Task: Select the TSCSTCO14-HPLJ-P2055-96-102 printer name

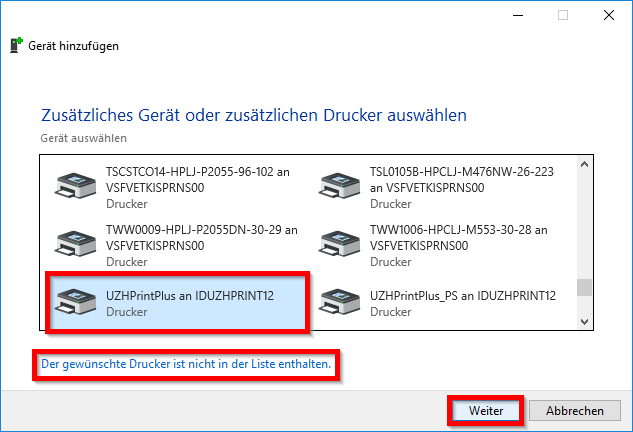Action: [201, 171]
